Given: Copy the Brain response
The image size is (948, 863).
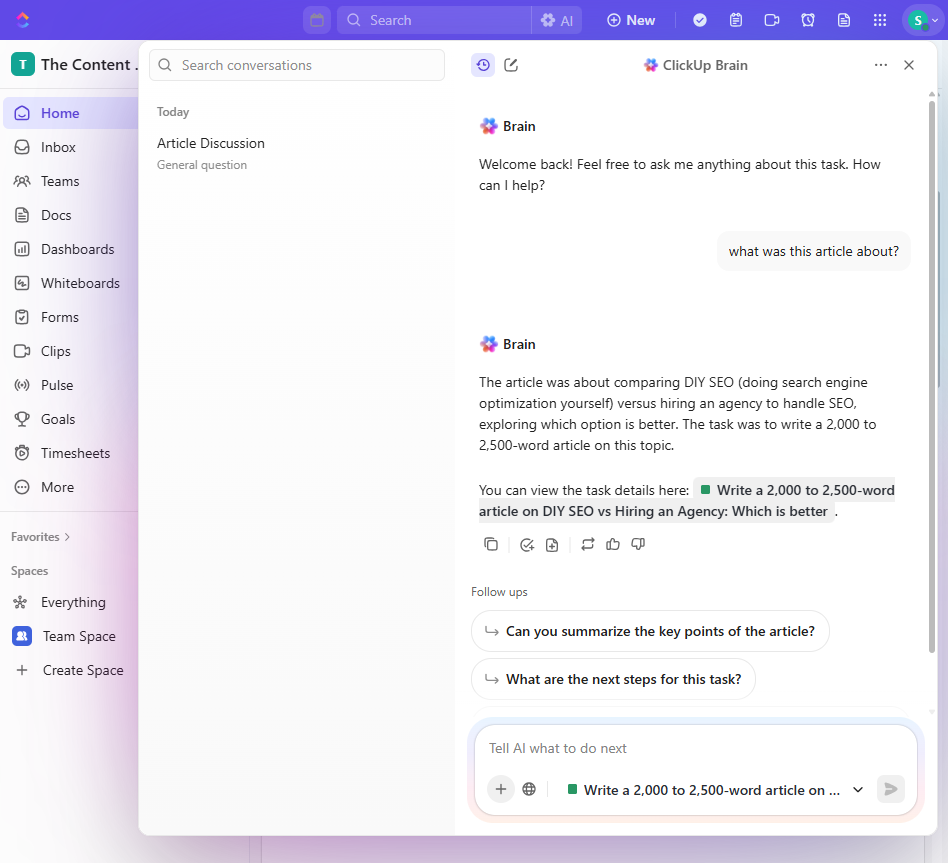Looking at the screenshot, I should [x=491, y=544].
